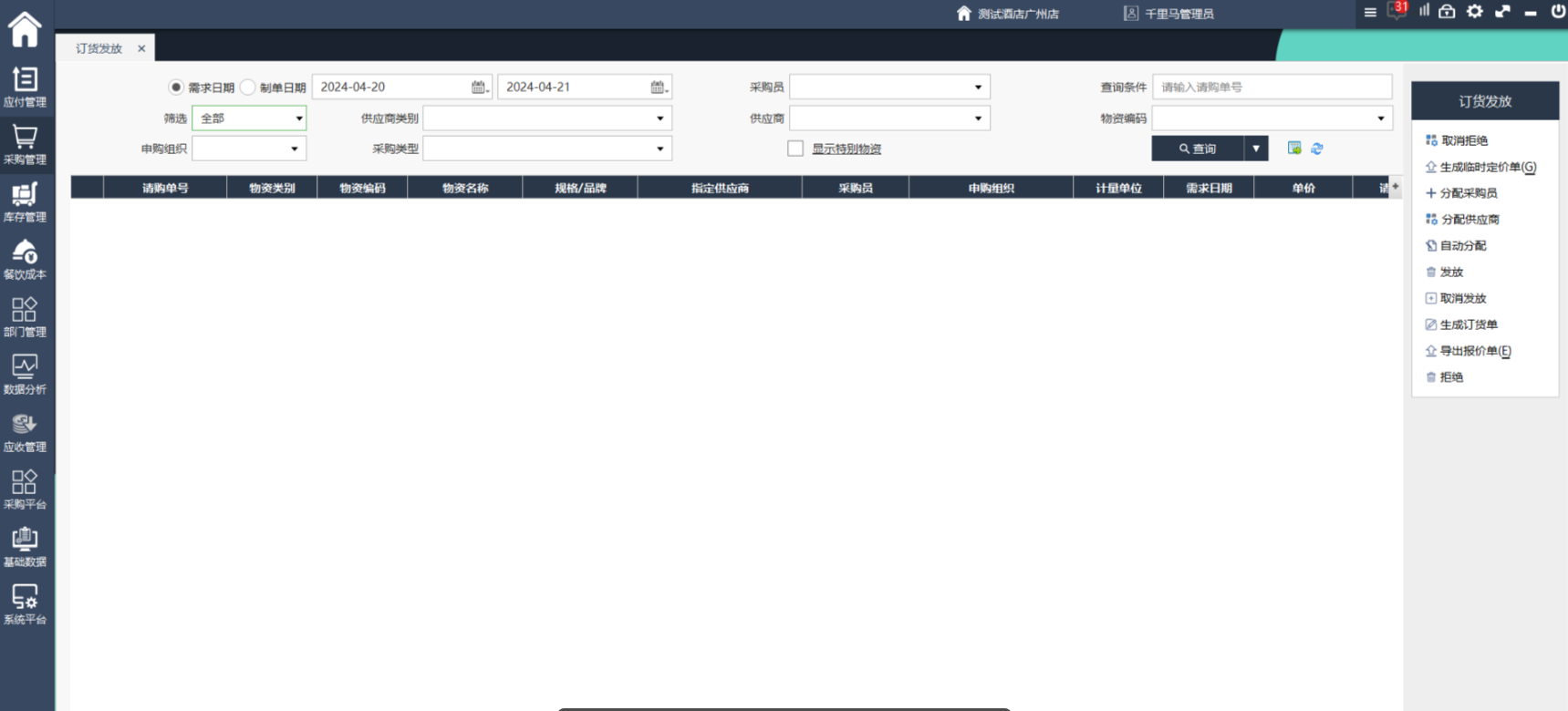Viewport: 1568px width, 711px height.
Task: Click the refresh icon beside the query button
Action: pyautogui.click(x=1316, y=149)
